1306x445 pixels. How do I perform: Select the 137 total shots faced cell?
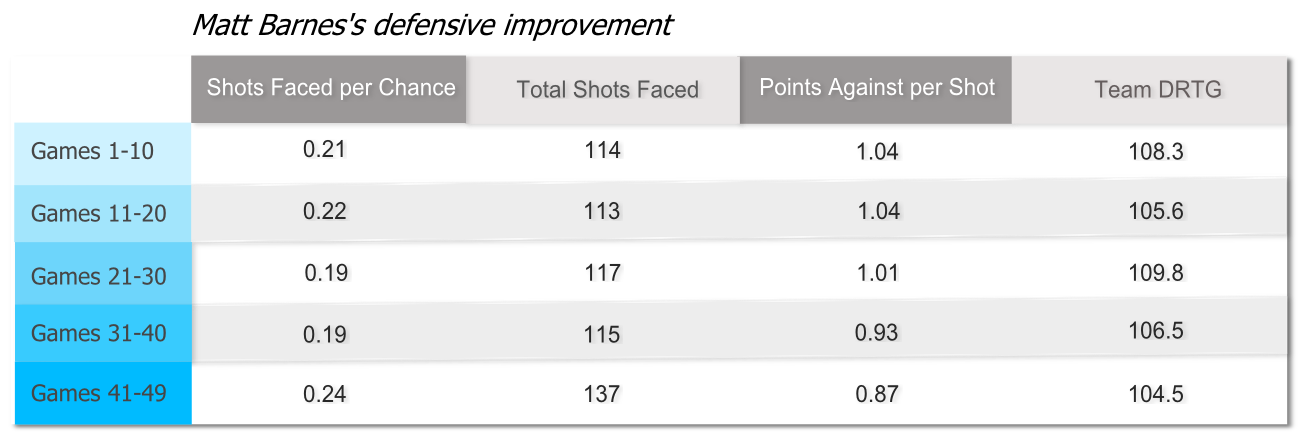[602, 394]
